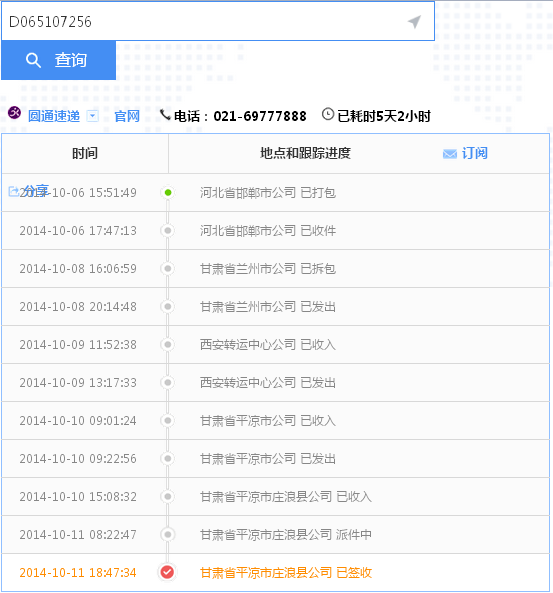Click the timestamp 2014-10-08 20:14:48
Image resolution: width=553 pixels, height=593 pixels.
(78, 307)
